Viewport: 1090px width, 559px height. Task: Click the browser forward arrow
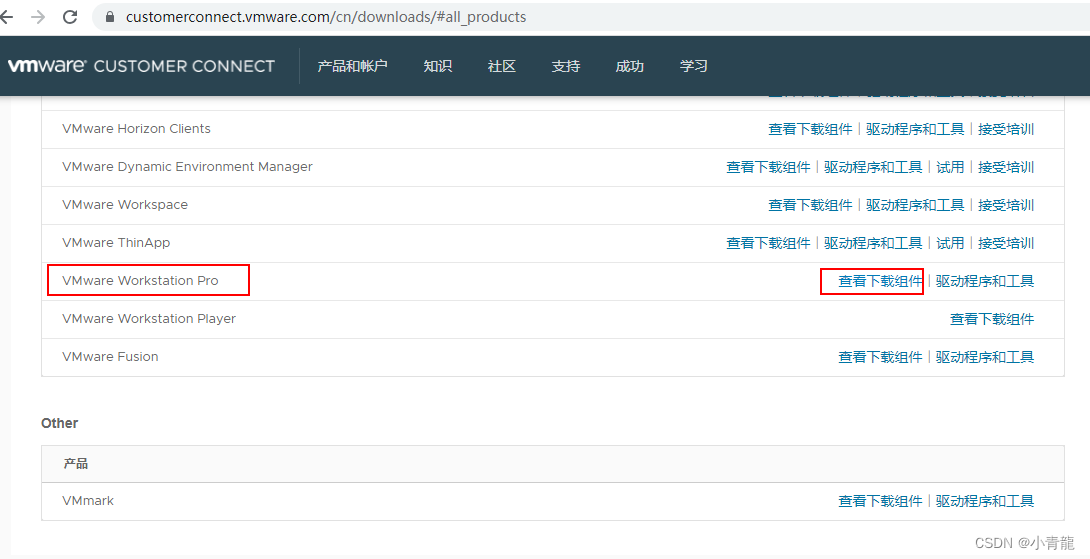click(38, 17)
